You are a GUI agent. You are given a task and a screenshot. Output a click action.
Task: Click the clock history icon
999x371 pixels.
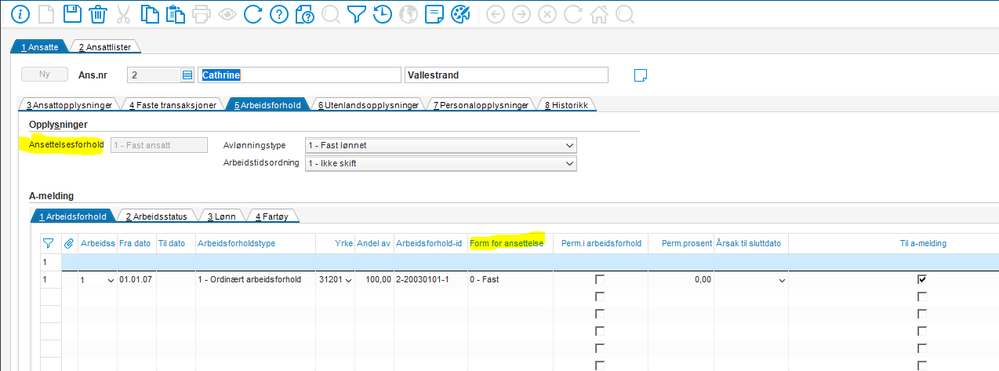coord(382,14)
